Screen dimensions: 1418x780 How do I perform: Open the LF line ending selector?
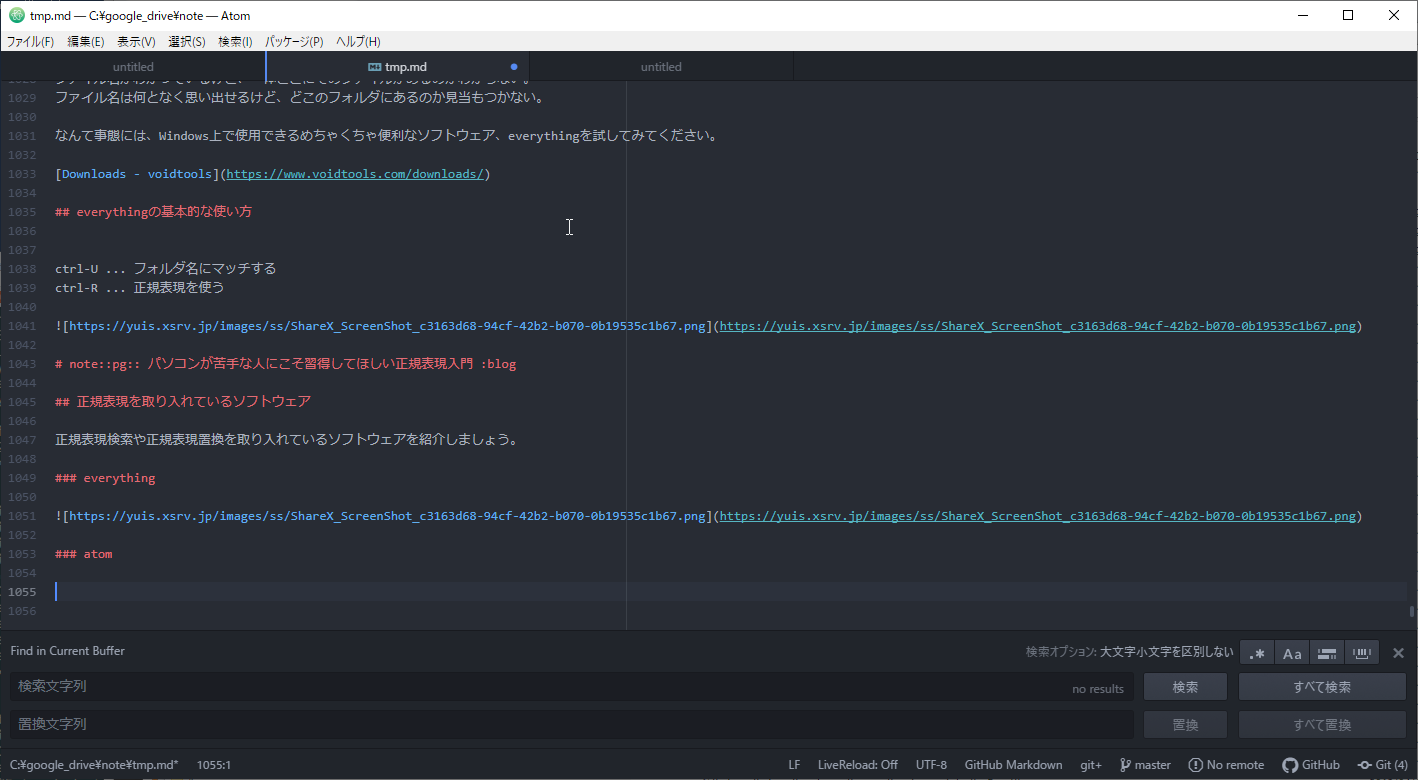794,765
